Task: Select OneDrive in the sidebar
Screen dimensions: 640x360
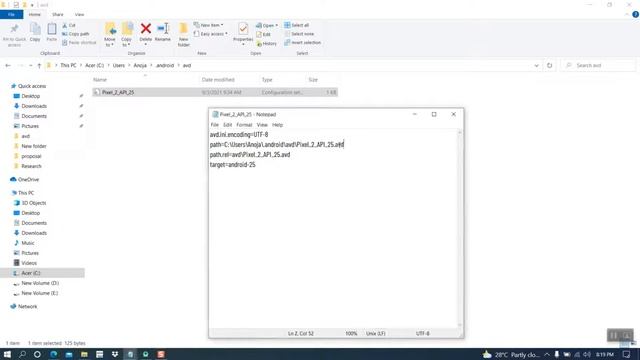Action: (x=28, y=180)
